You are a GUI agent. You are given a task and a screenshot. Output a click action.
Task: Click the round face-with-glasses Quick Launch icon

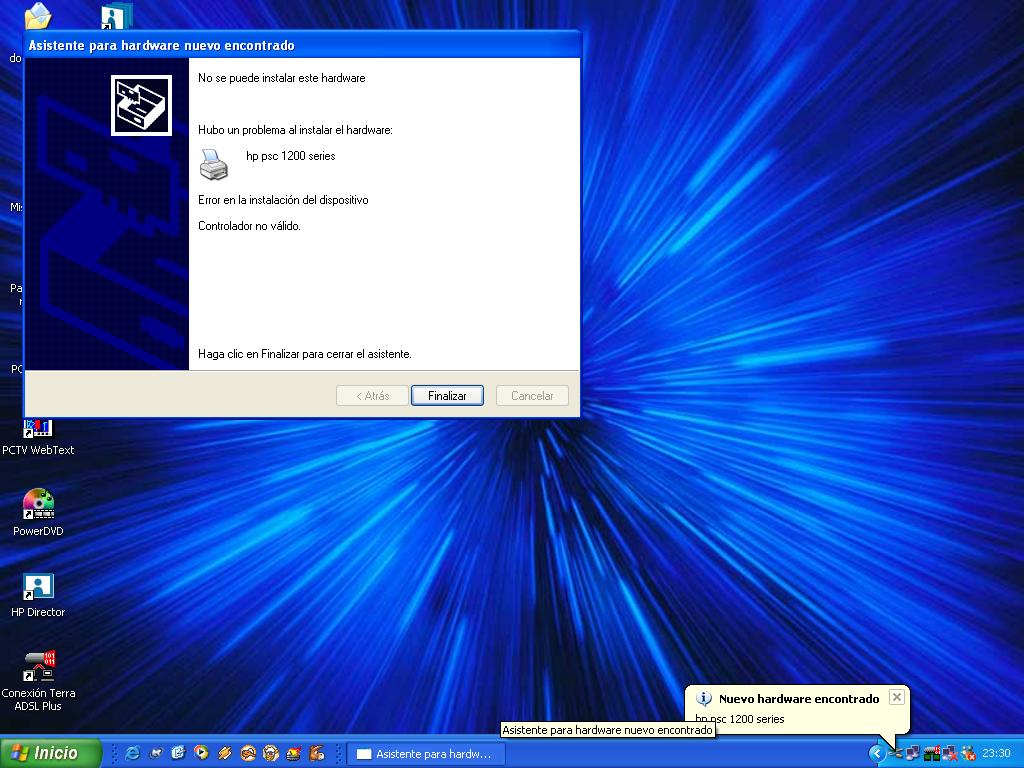click(x=270, y=753)
